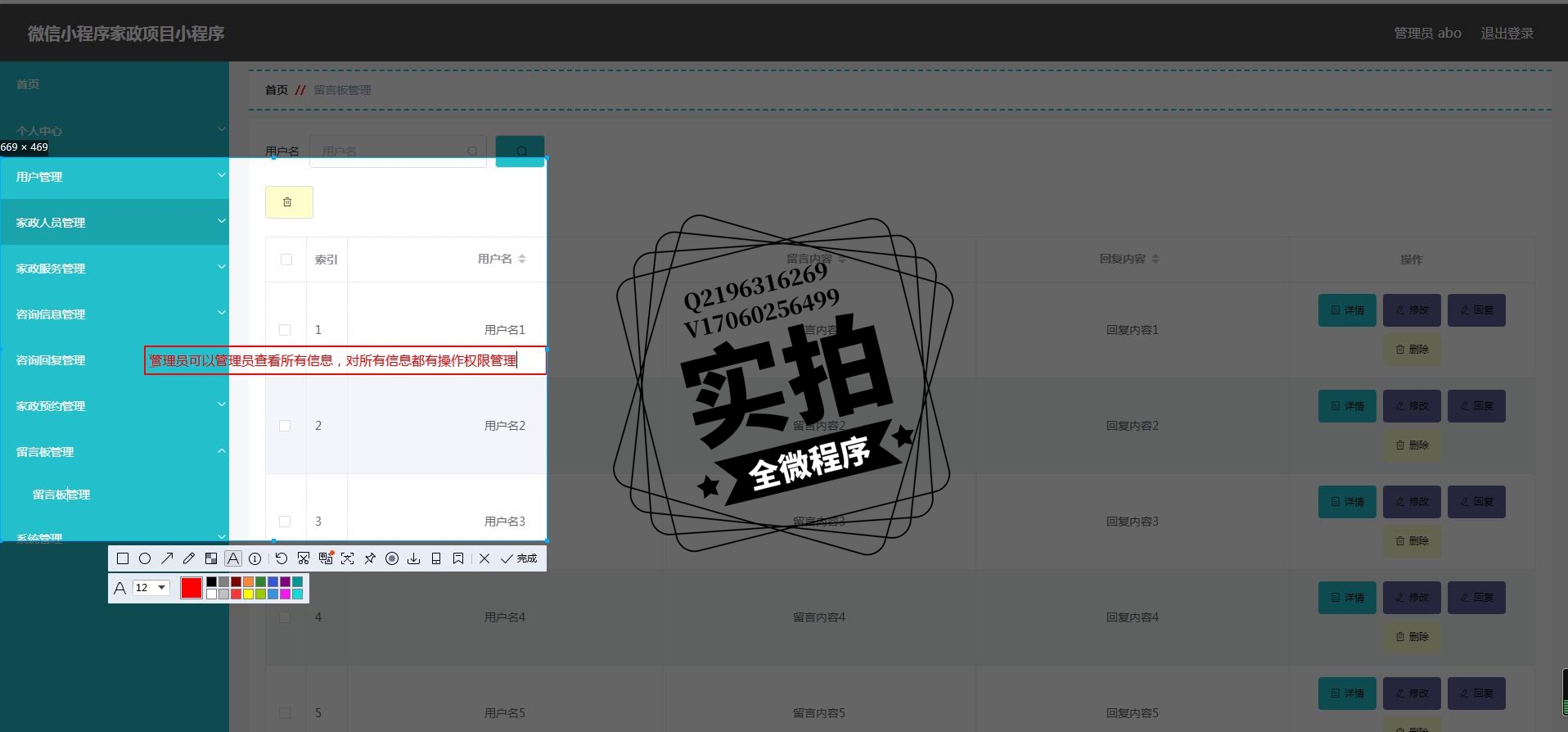Click the scissors cutout icon
The width and height of the screenshot is (1568, 732).
tap(304, 558)
